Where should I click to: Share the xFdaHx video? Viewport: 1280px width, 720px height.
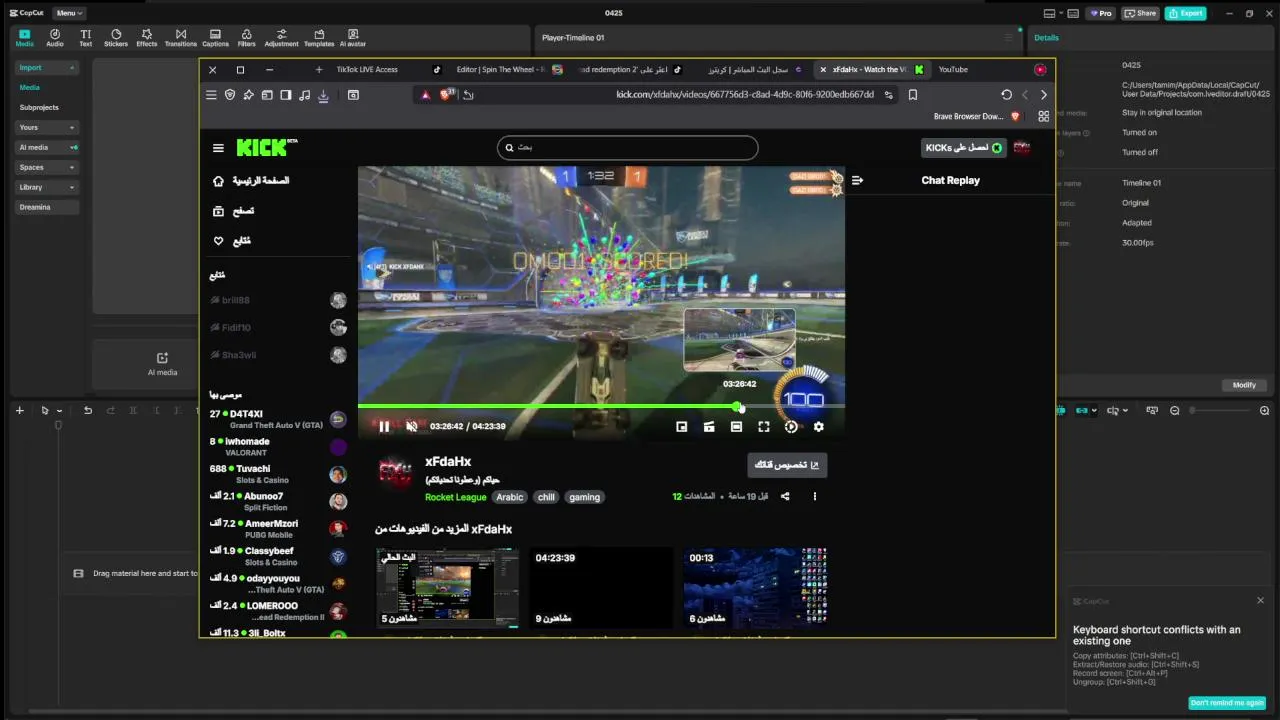[x=785, y=496]
